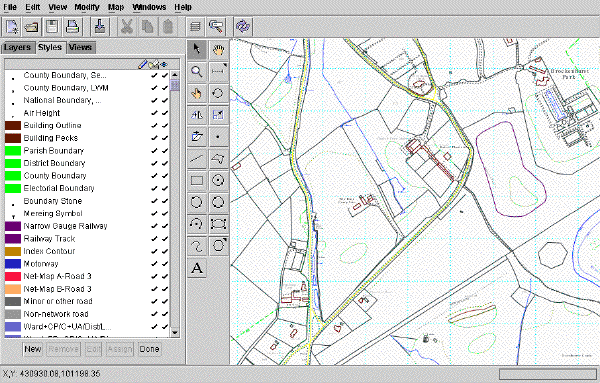Screen dimensions: 600x383
Task: Select the Text 'A' tool
Action: (197, 268)
